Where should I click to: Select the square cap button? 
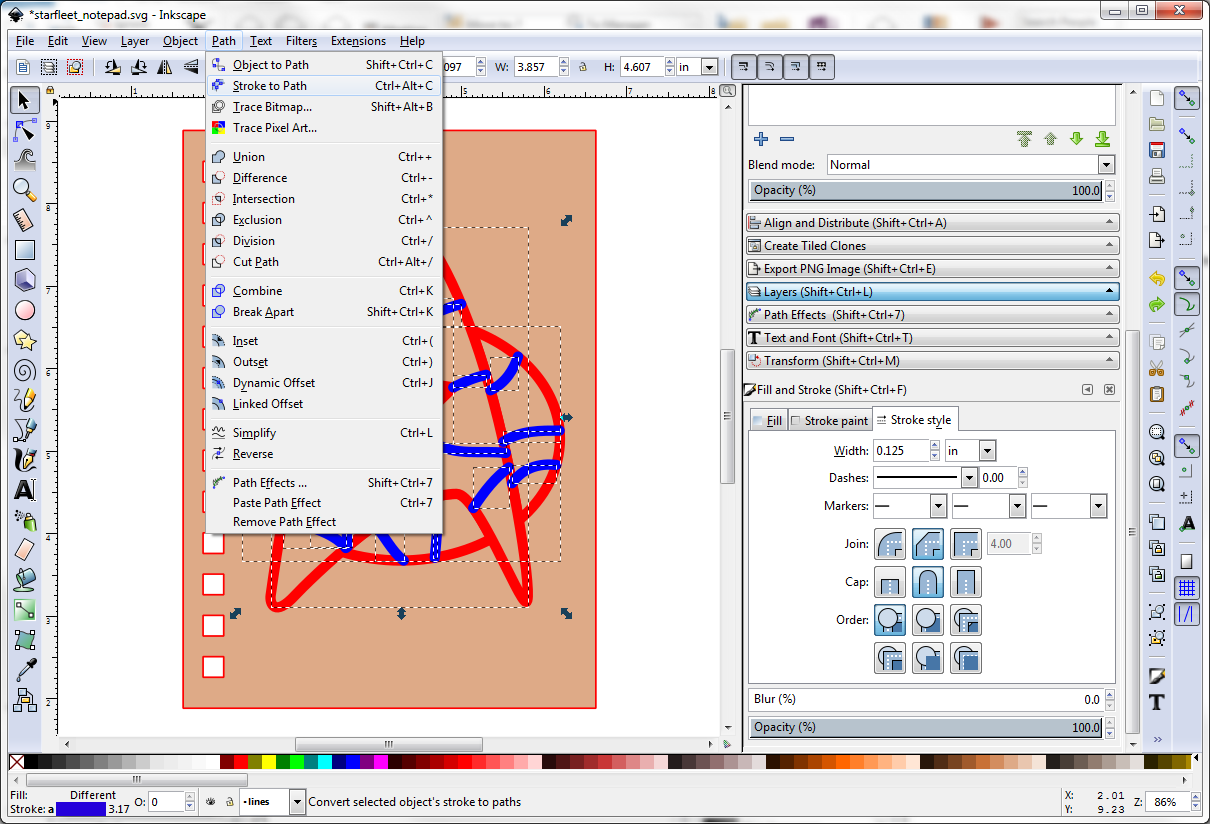tap(966, 582)
